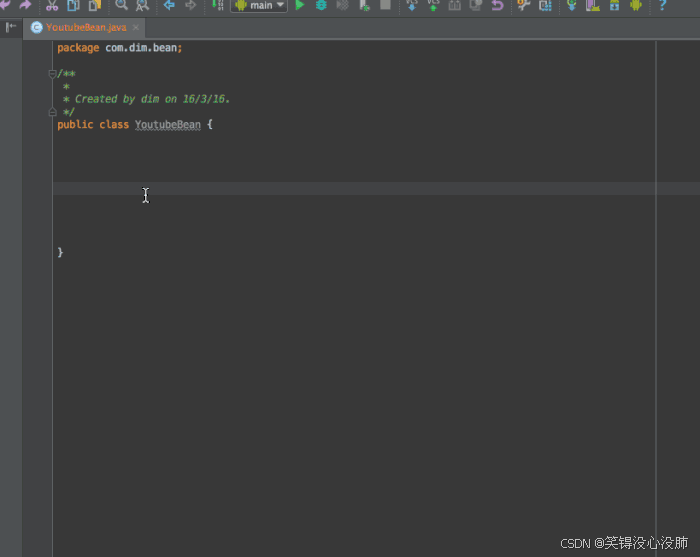Click the gray Stop button

tap(385, 5)
